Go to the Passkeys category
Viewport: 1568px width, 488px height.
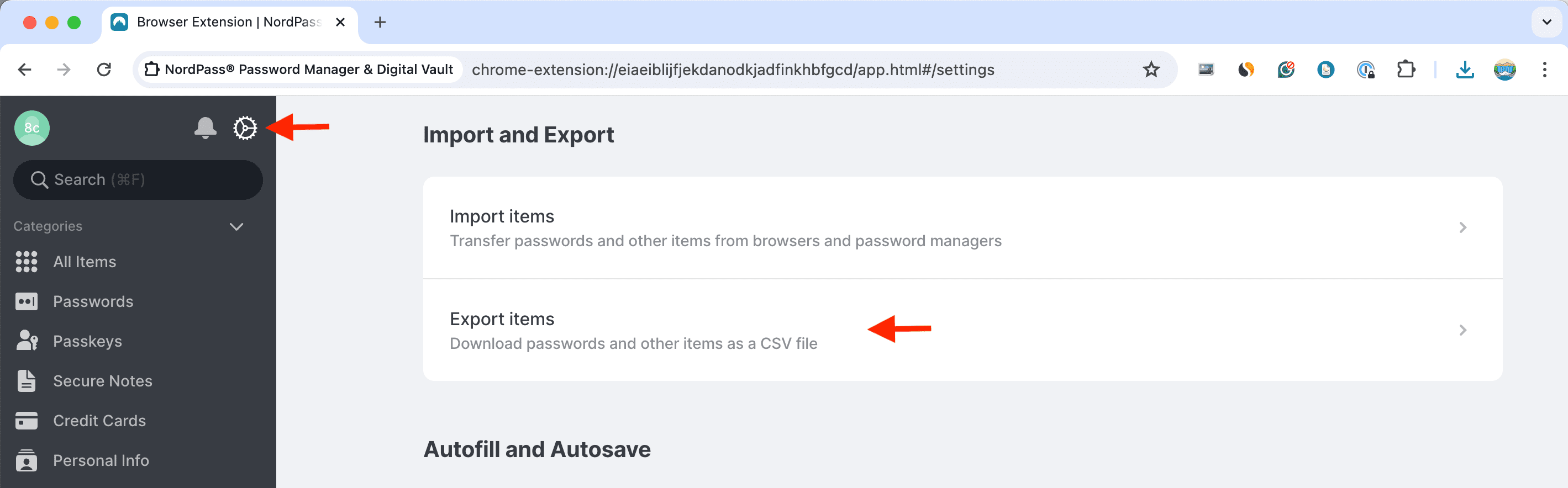87,341
